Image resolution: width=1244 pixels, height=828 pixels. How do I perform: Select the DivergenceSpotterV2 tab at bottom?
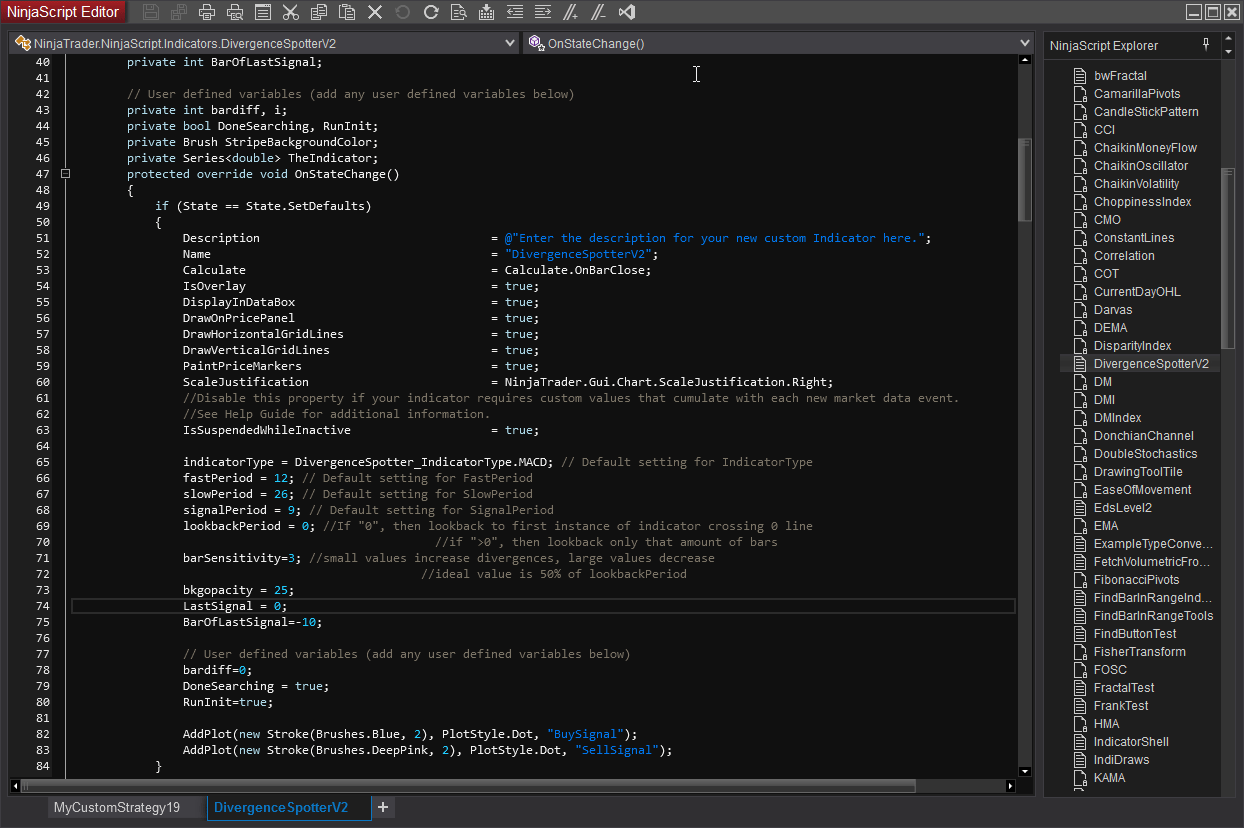(281, 807)
